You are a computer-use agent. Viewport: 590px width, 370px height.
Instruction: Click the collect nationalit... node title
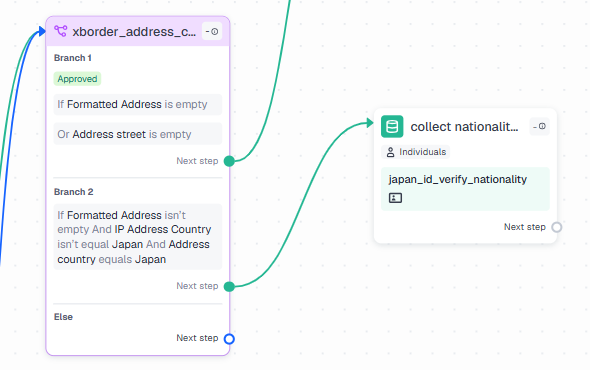tap(464, 127)
